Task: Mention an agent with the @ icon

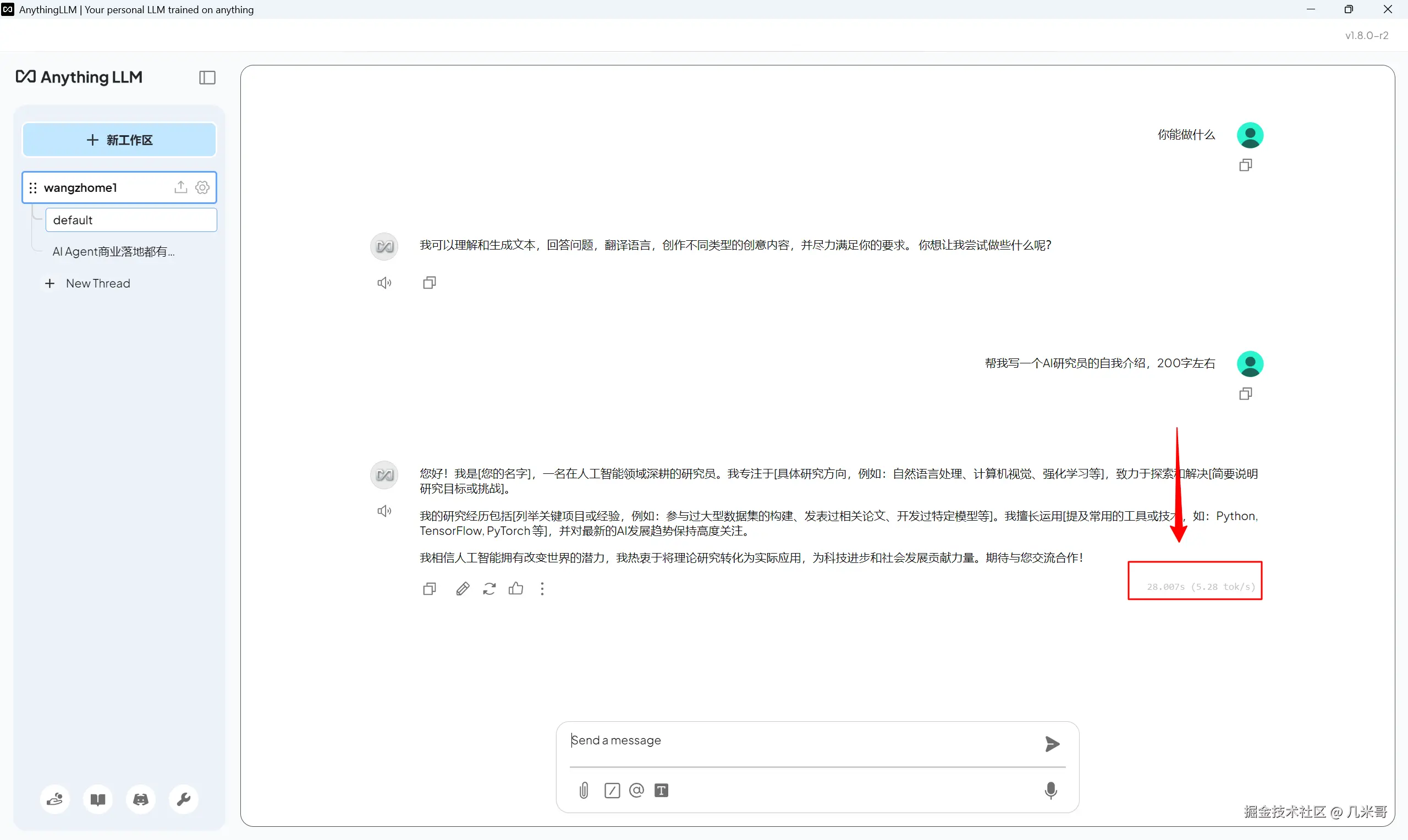Action: click(636, 790)
